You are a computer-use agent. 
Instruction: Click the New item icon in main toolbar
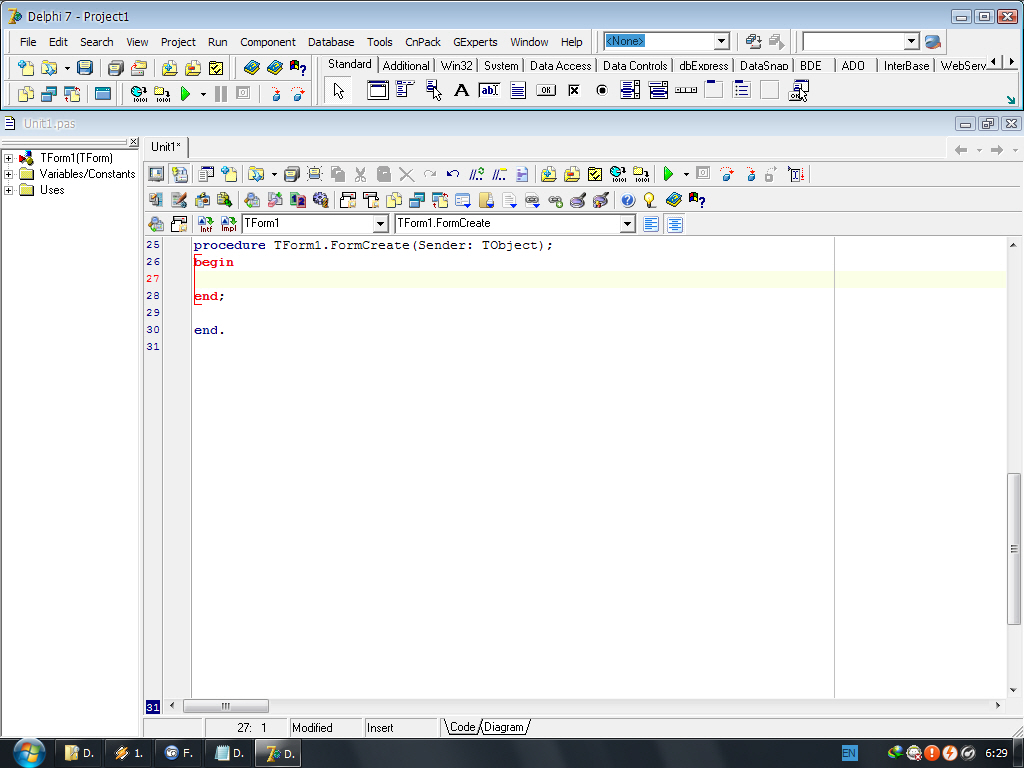(x=25, y=67)
